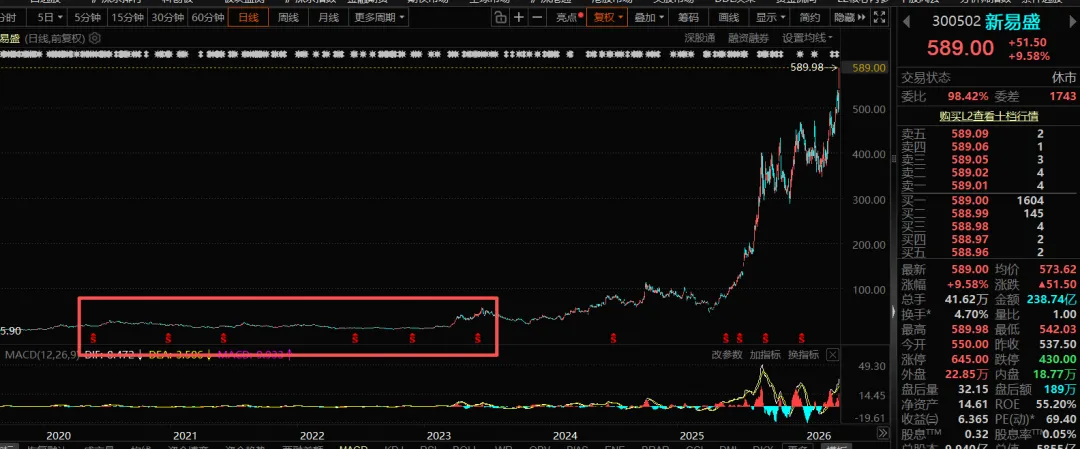Screen dimensions: 1080x449
Task: Click the stock name 新易盛
Action: pyautogui.click(x=1013, y=21)
